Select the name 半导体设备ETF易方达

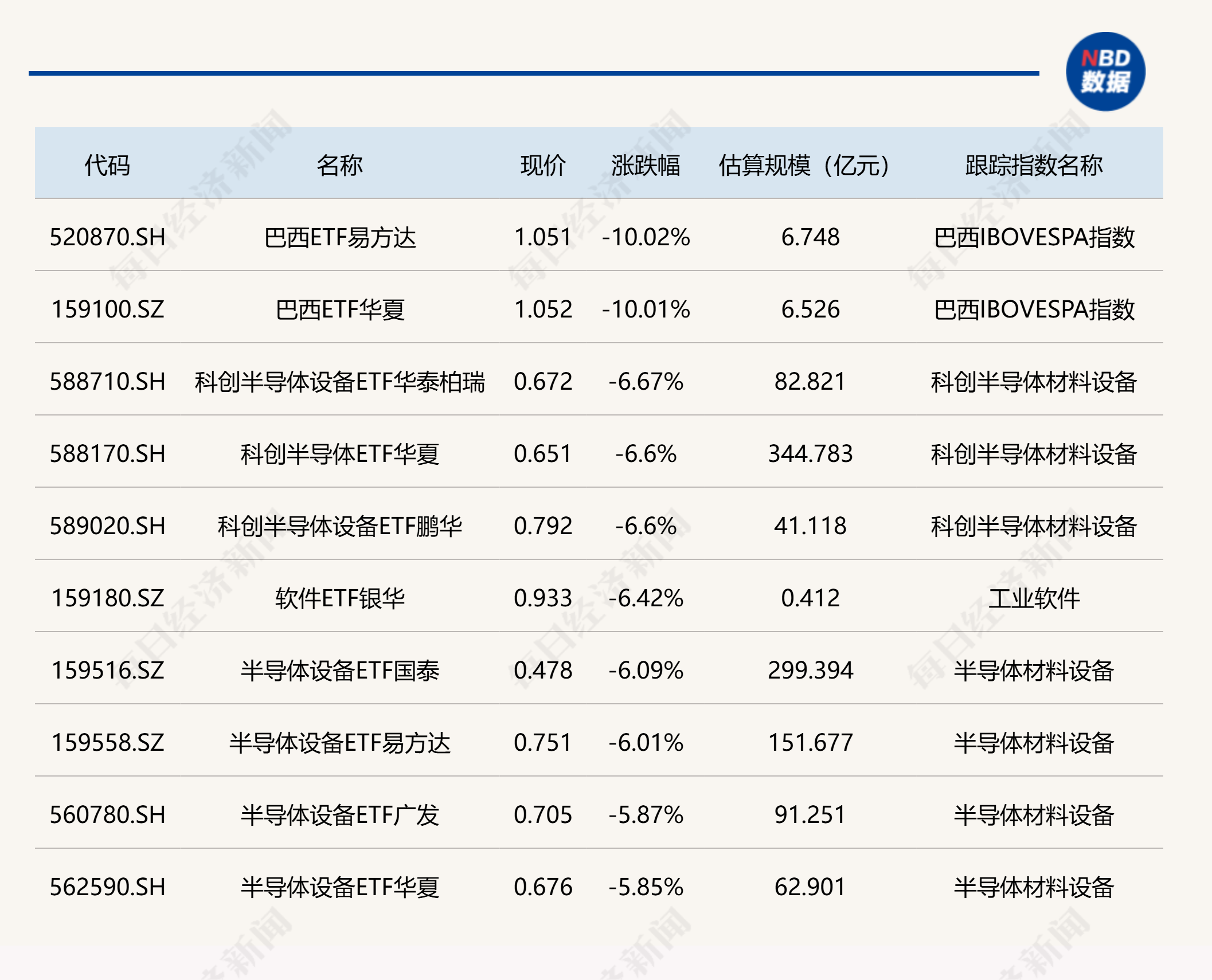pos(339,743)
